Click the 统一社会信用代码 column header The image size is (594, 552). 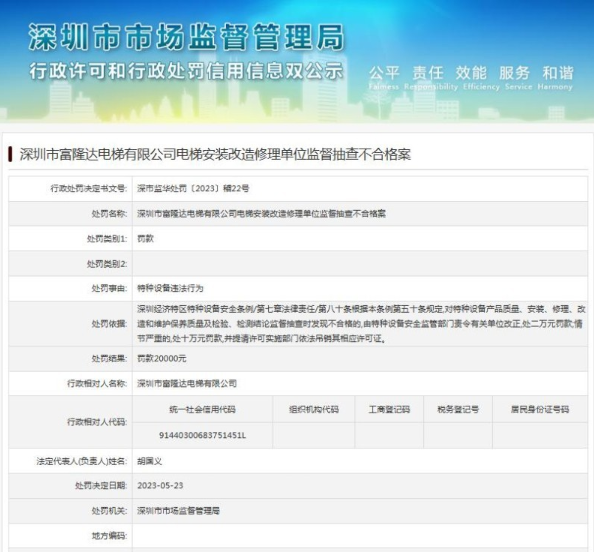click(x=203, y=410)
